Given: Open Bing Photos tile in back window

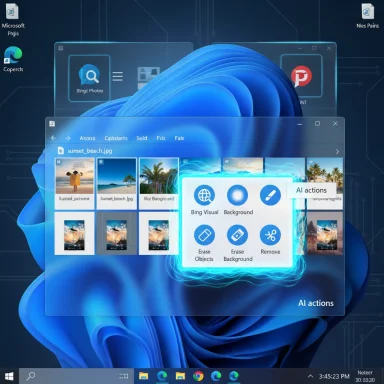Looking at the screenshot, I should coord(89,78).
